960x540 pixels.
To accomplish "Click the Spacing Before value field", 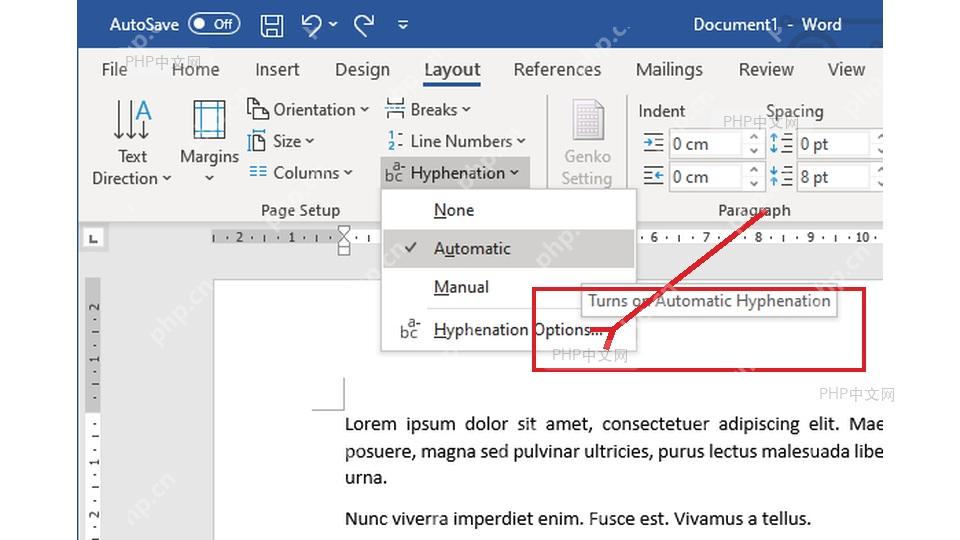I will coord(833,144).
